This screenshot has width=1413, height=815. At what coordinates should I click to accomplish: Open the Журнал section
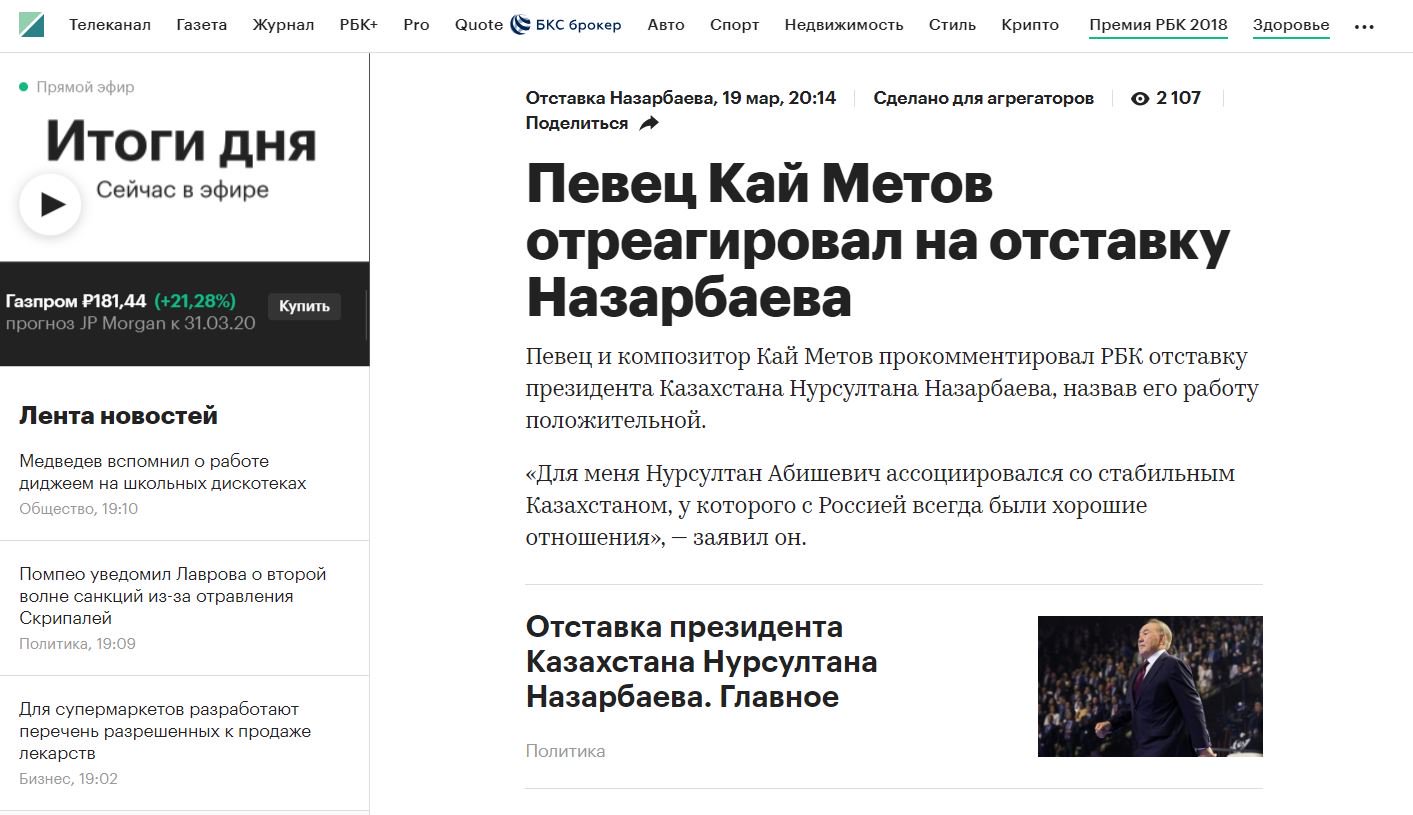(x=283, y=25)
